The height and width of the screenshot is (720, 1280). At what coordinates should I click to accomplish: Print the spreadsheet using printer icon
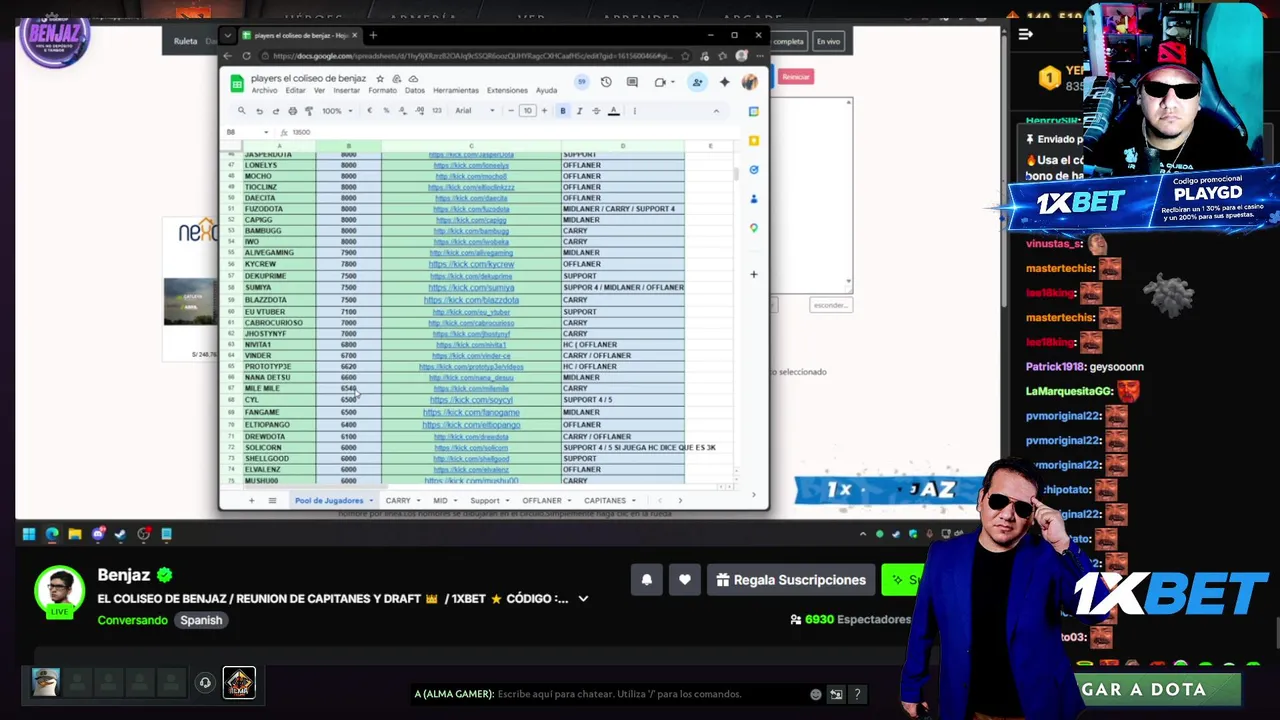[292, 111]
